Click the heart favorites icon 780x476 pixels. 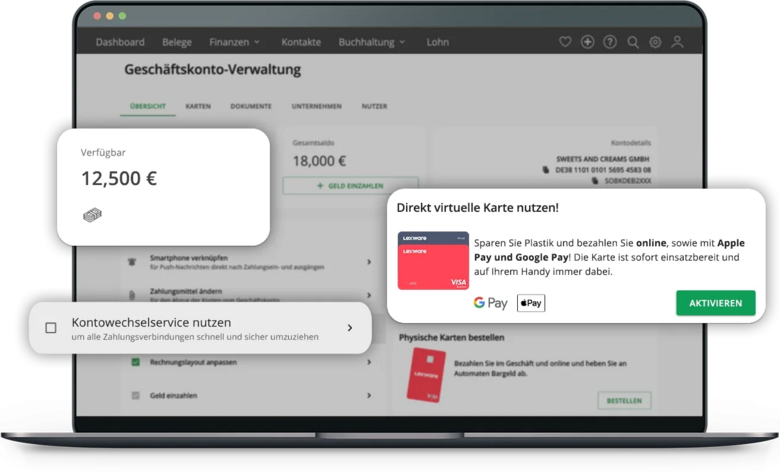tap(565, 42)
